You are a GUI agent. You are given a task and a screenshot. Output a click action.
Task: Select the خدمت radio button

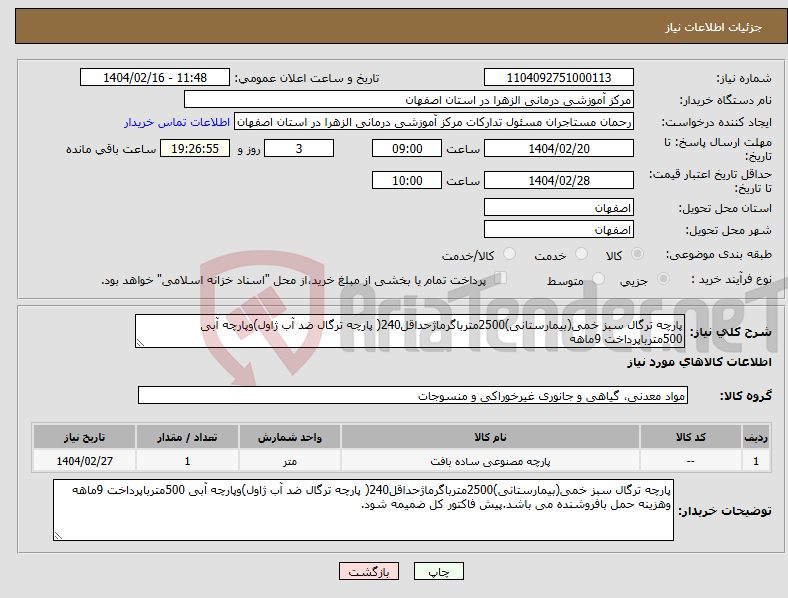point(581,254)
